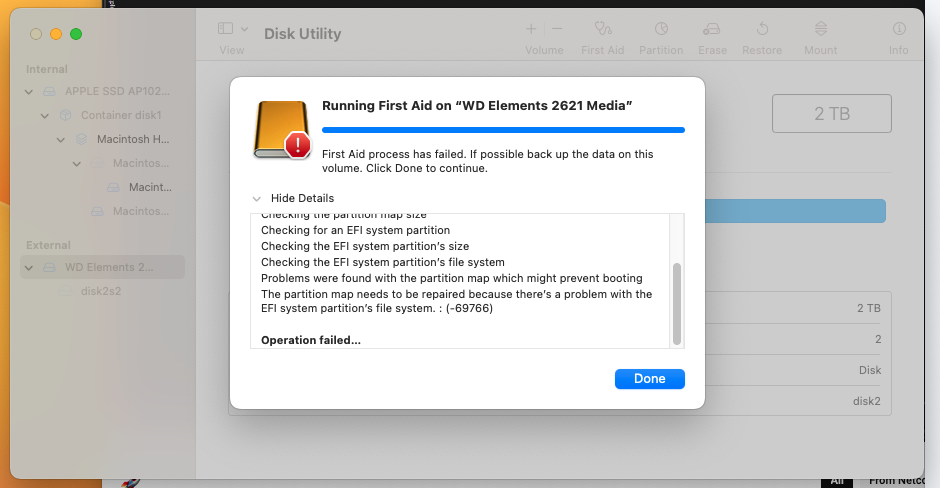
Task: Click the add Volume plus icon
Action: point(531,30)
